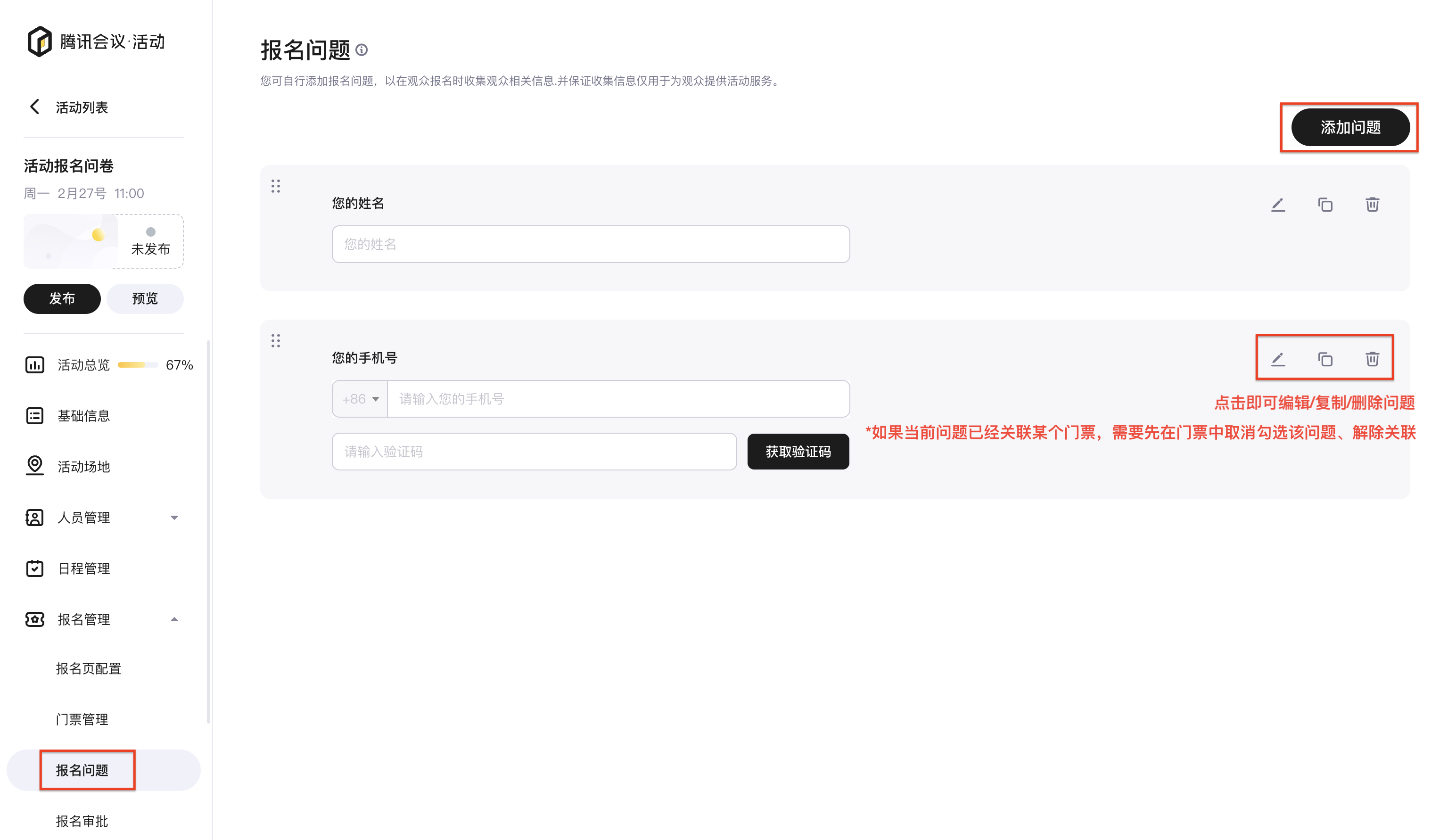Click the 日程管理 calendar icon

tap(34, 568)
